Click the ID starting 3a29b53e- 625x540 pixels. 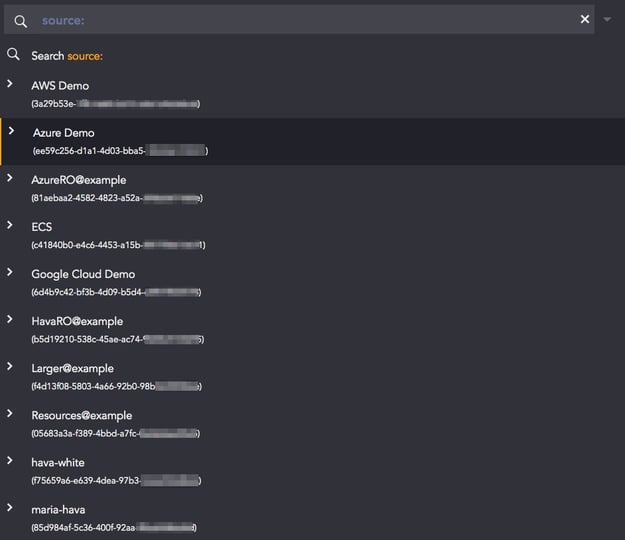116,104
